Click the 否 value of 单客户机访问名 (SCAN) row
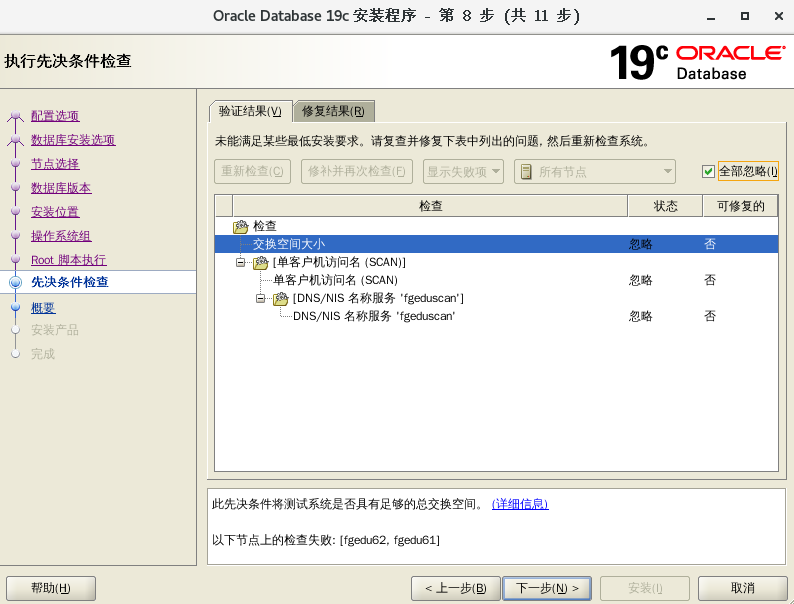794x604 pixels. 710,280
